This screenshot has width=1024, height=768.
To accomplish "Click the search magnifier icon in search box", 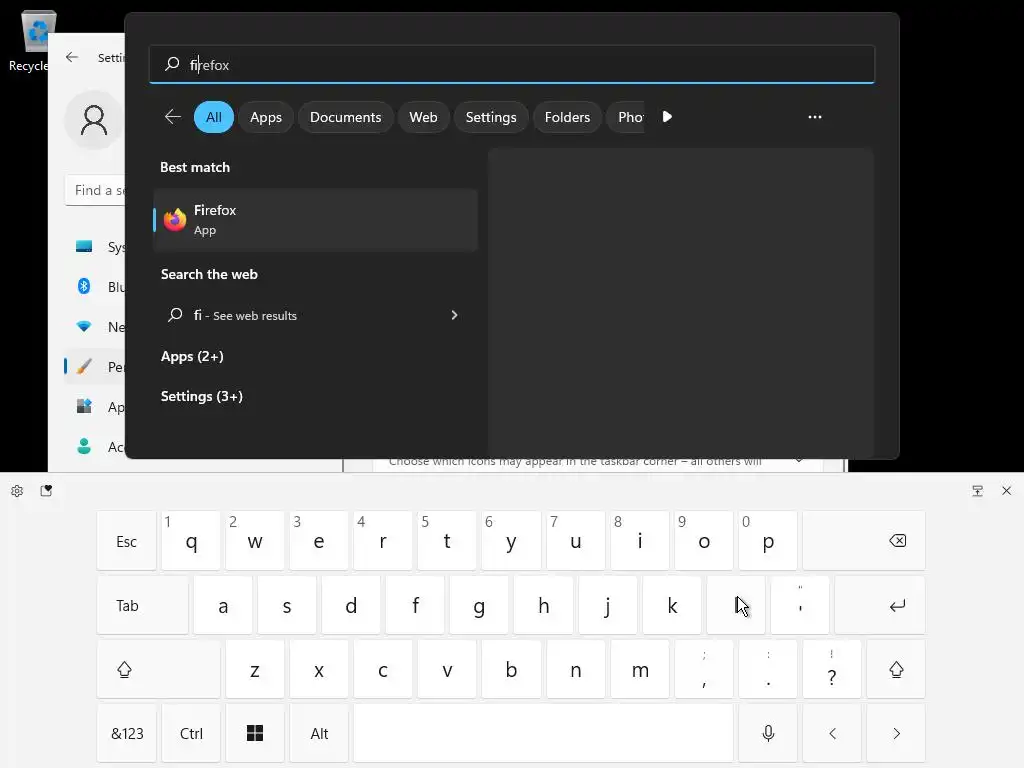I will [172, 64].
